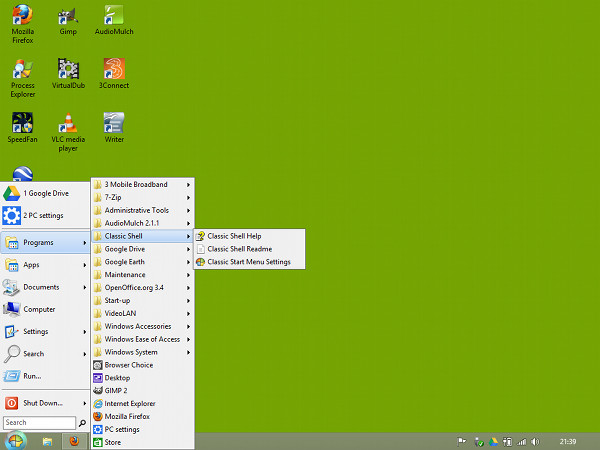Open the Mozilla Firefox desktop shortcut

pyautogui.click(x=23, y=24)
